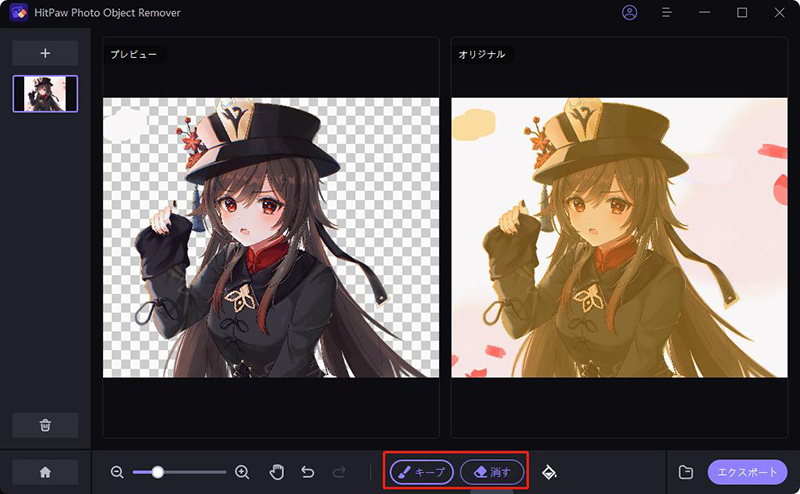
Task: Select the imported image thumbnail
Action: point(45,93)
